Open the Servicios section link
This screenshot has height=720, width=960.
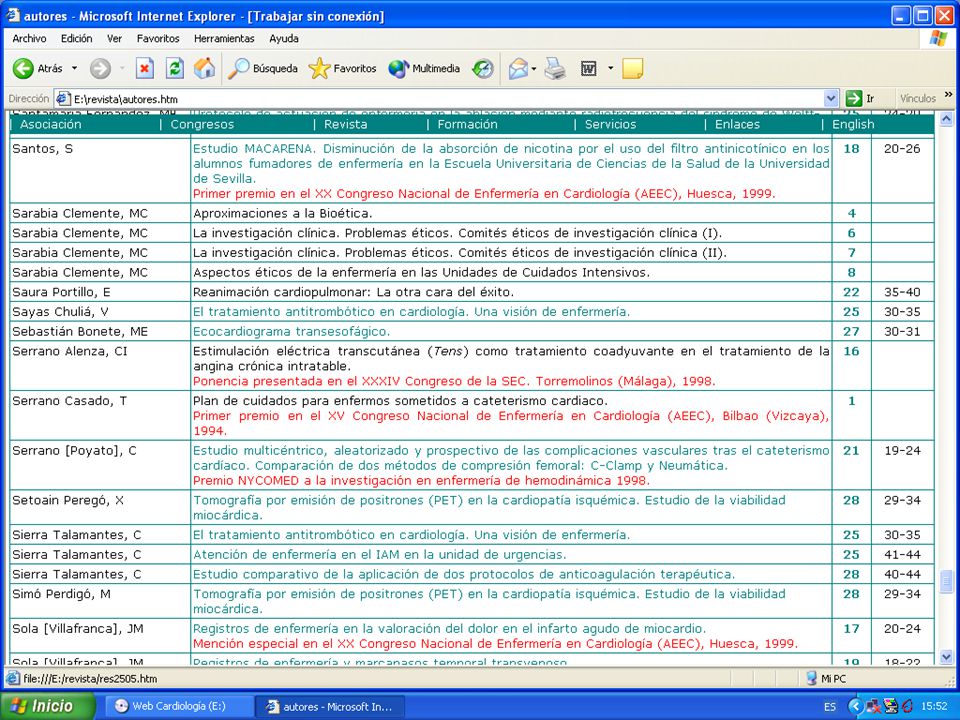point(610,124)
